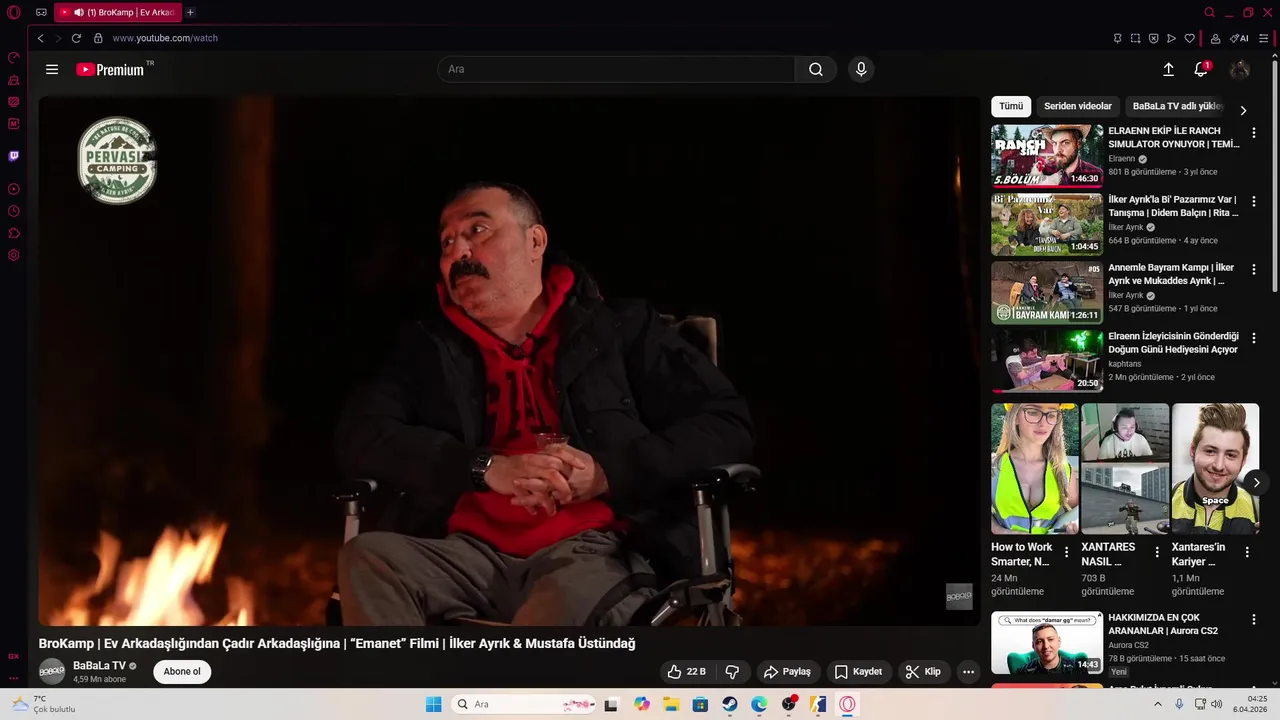Open Bi' Pazarımız Var video thumbnail
1280x720 pixels.
(x=1047, y=224)
